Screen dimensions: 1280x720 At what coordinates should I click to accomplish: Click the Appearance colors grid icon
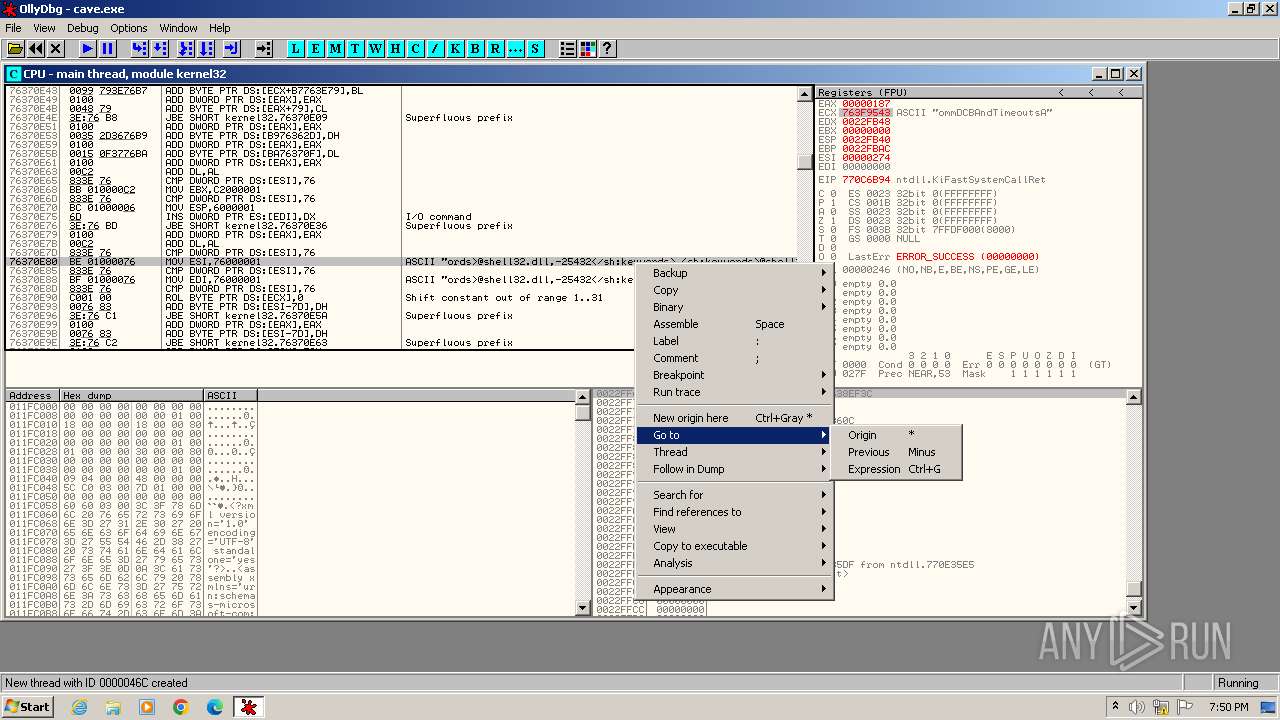[588, 48]
